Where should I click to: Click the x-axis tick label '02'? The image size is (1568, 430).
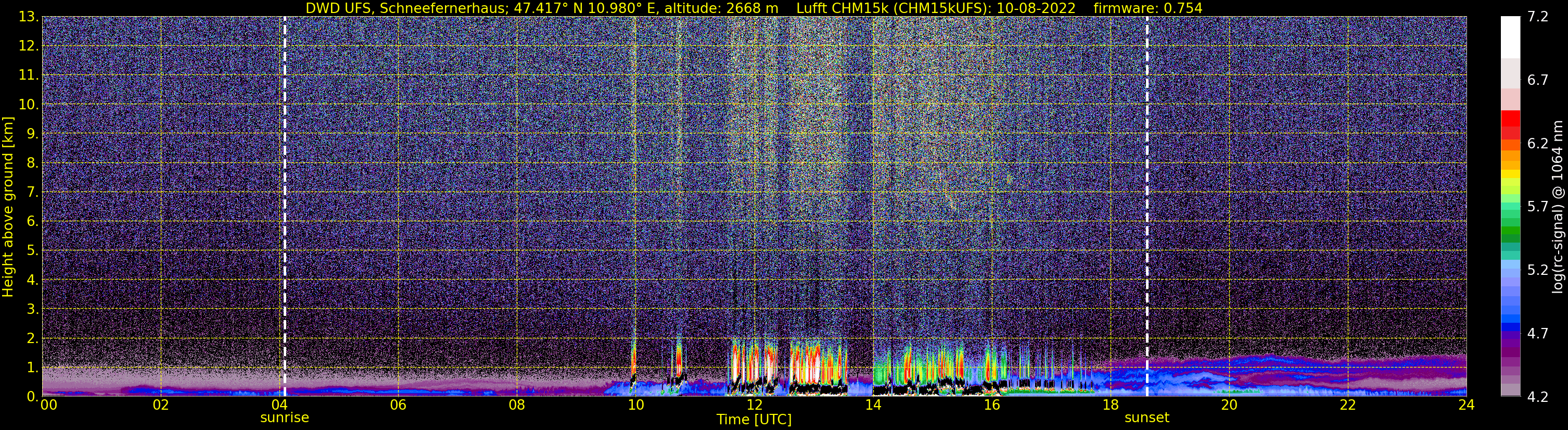pyautogui.click(x=160, y=405)
